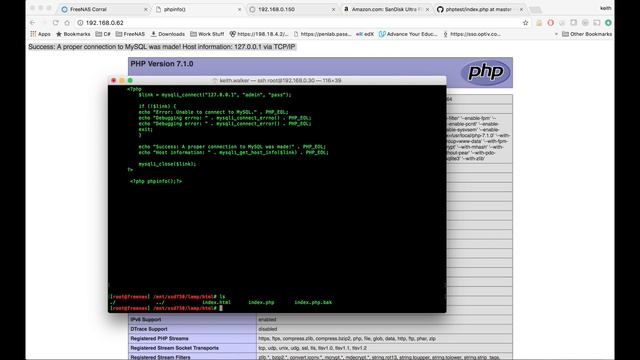Close the 192.168.0.150 tab
The image size is (640, 360).
(333, 9)
